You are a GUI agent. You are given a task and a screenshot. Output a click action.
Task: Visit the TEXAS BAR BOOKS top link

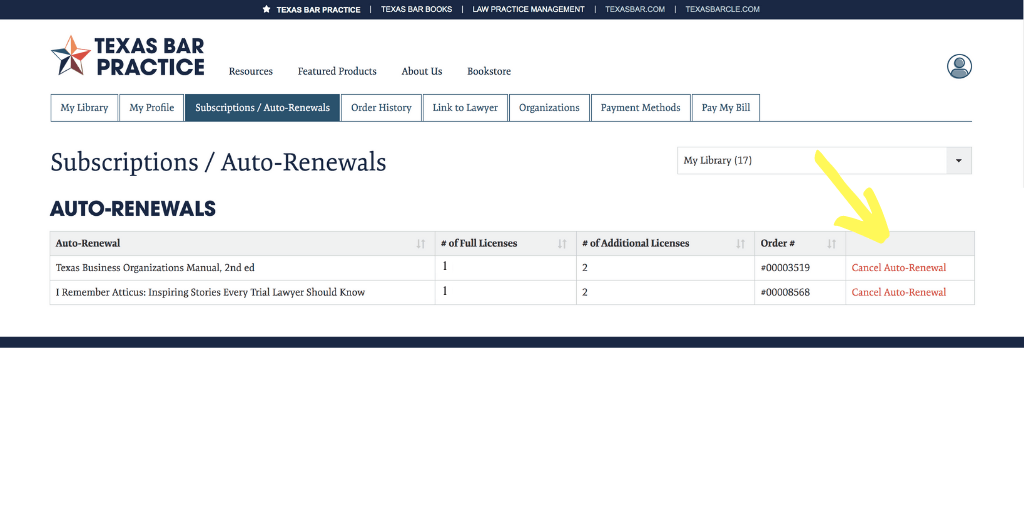(417, 9)
